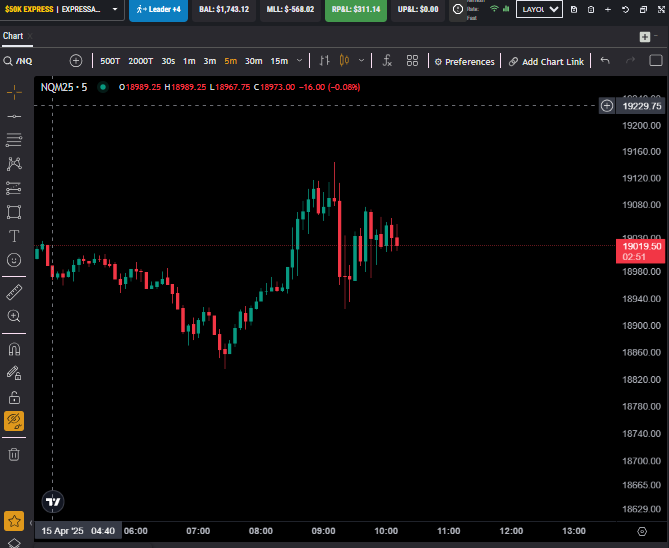Switch to the 2000T interval

click(x=140, y=61)
